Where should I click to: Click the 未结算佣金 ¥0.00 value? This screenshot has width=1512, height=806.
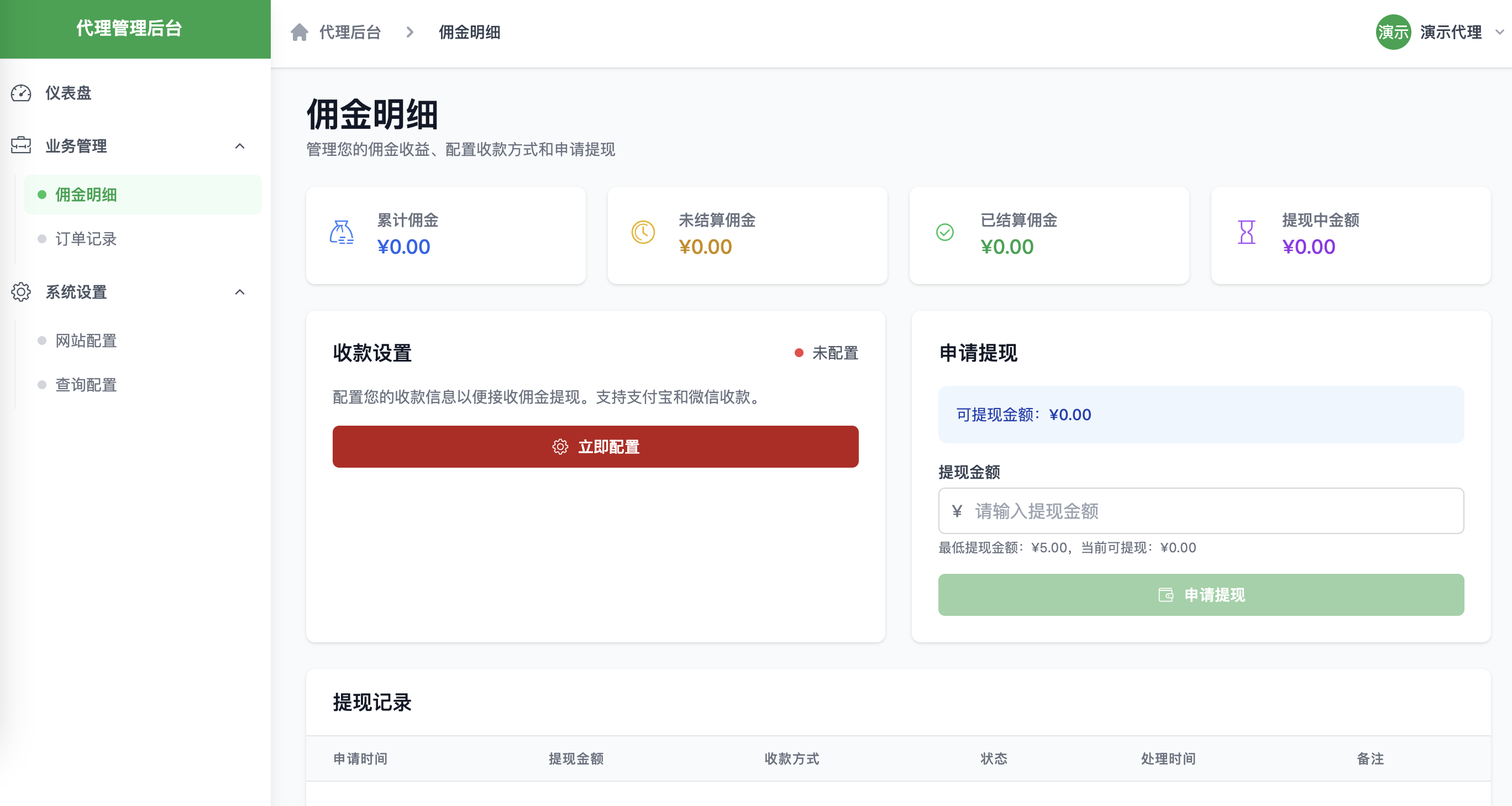click(x=706, y=247)
